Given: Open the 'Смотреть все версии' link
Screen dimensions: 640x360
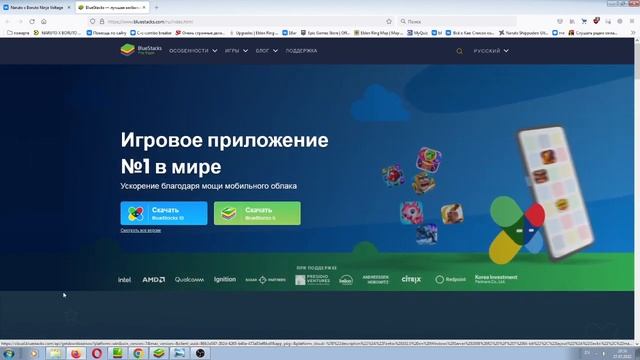Looking at the screenshot, I should (140, 230).
